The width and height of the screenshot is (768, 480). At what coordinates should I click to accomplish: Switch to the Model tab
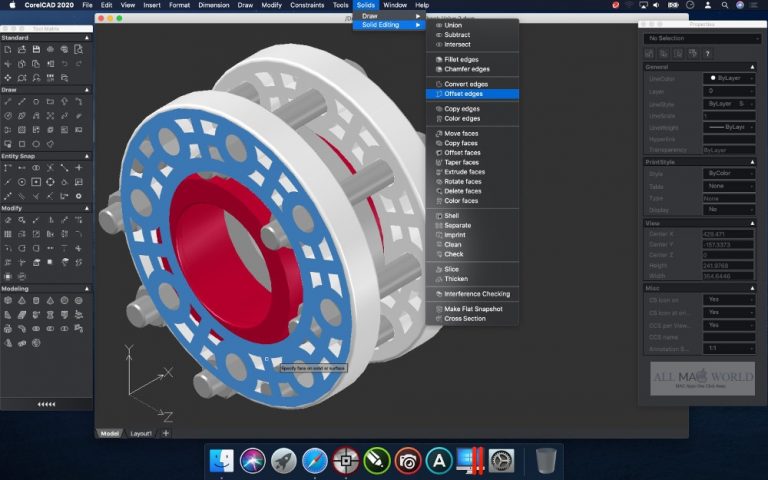tap(109, 433)
